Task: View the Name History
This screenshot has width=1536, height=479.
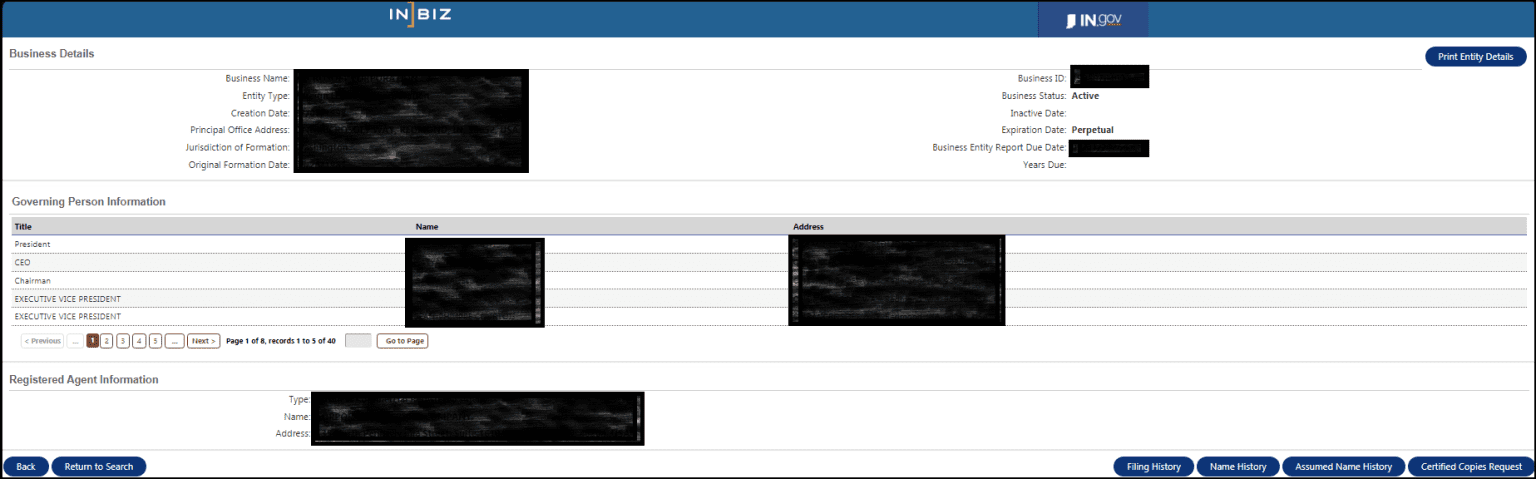Action: [1237, 467]
